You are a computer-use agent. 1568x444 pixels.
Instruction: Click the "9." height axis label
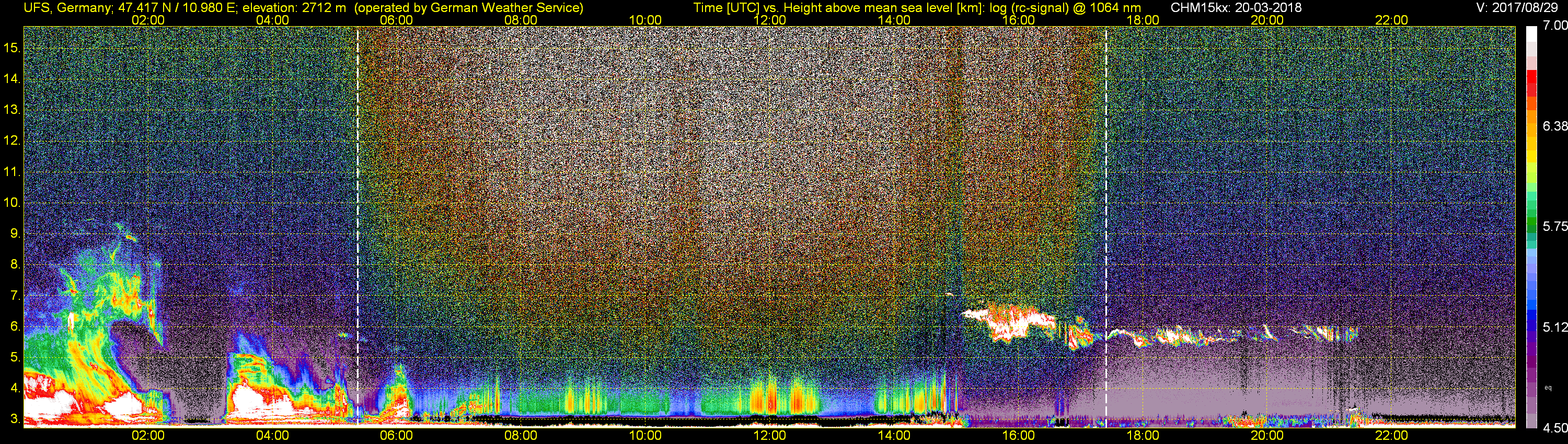click(x=15, y=233)
